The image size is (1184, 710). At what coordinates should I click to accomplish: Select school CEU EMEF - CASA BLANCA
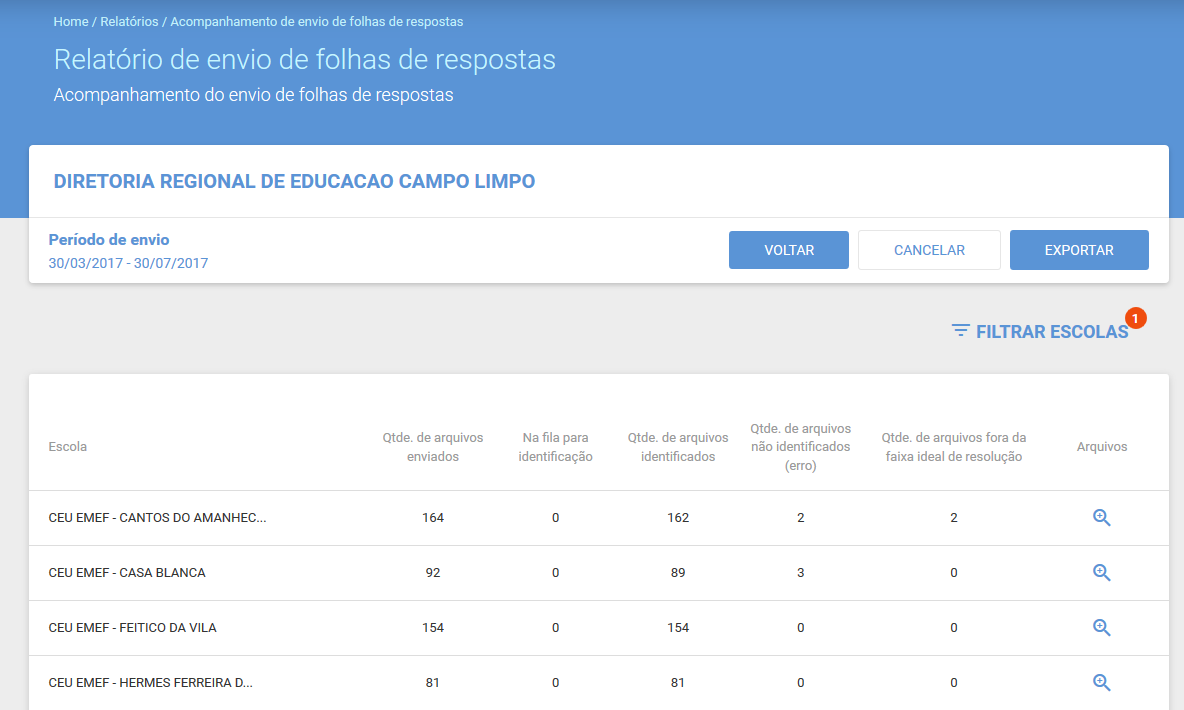point(127,573)
